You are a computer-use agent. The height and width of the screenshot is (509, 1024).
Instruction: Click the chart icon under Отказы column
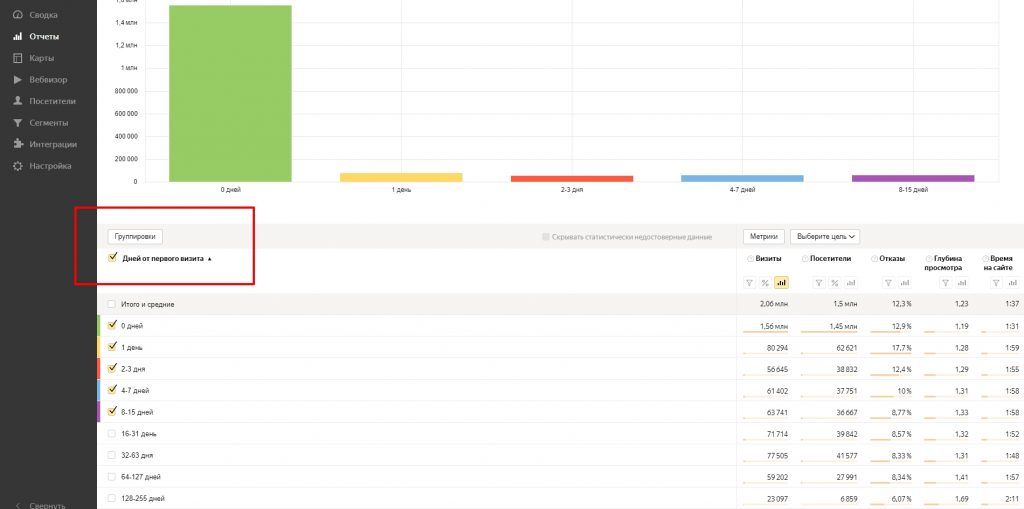coord(903,283)
